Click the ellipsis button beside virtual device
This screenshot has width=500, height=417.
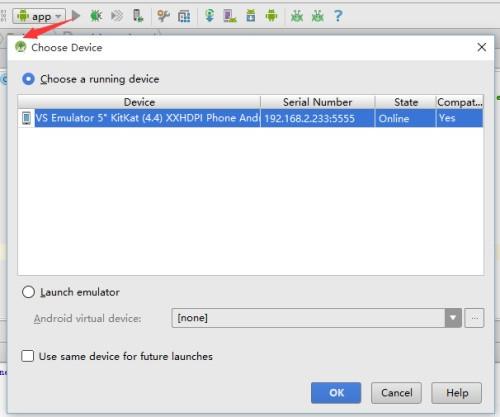474,318
